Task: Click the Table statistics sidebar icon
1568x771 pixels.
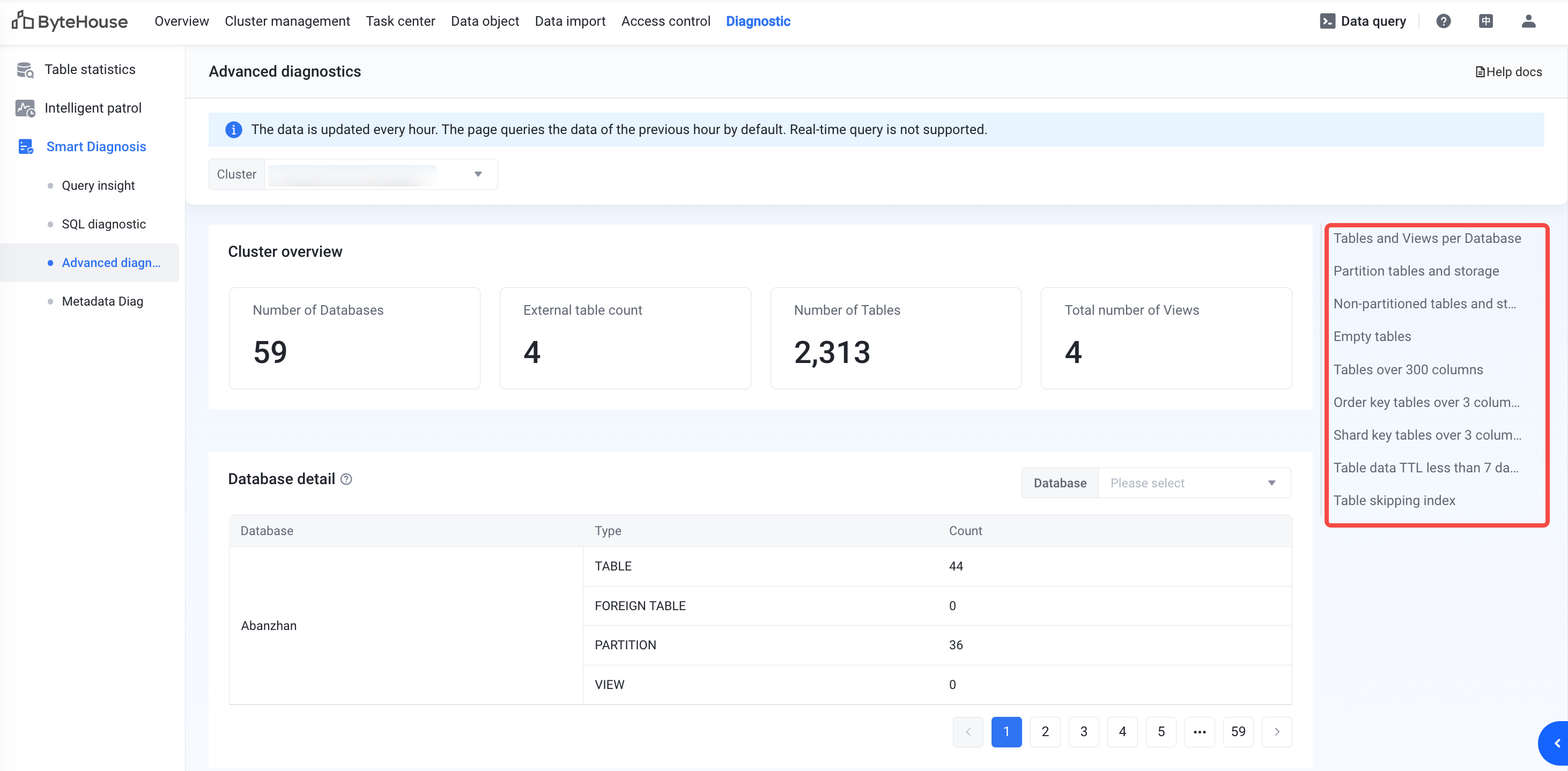Action: point(25,70)
